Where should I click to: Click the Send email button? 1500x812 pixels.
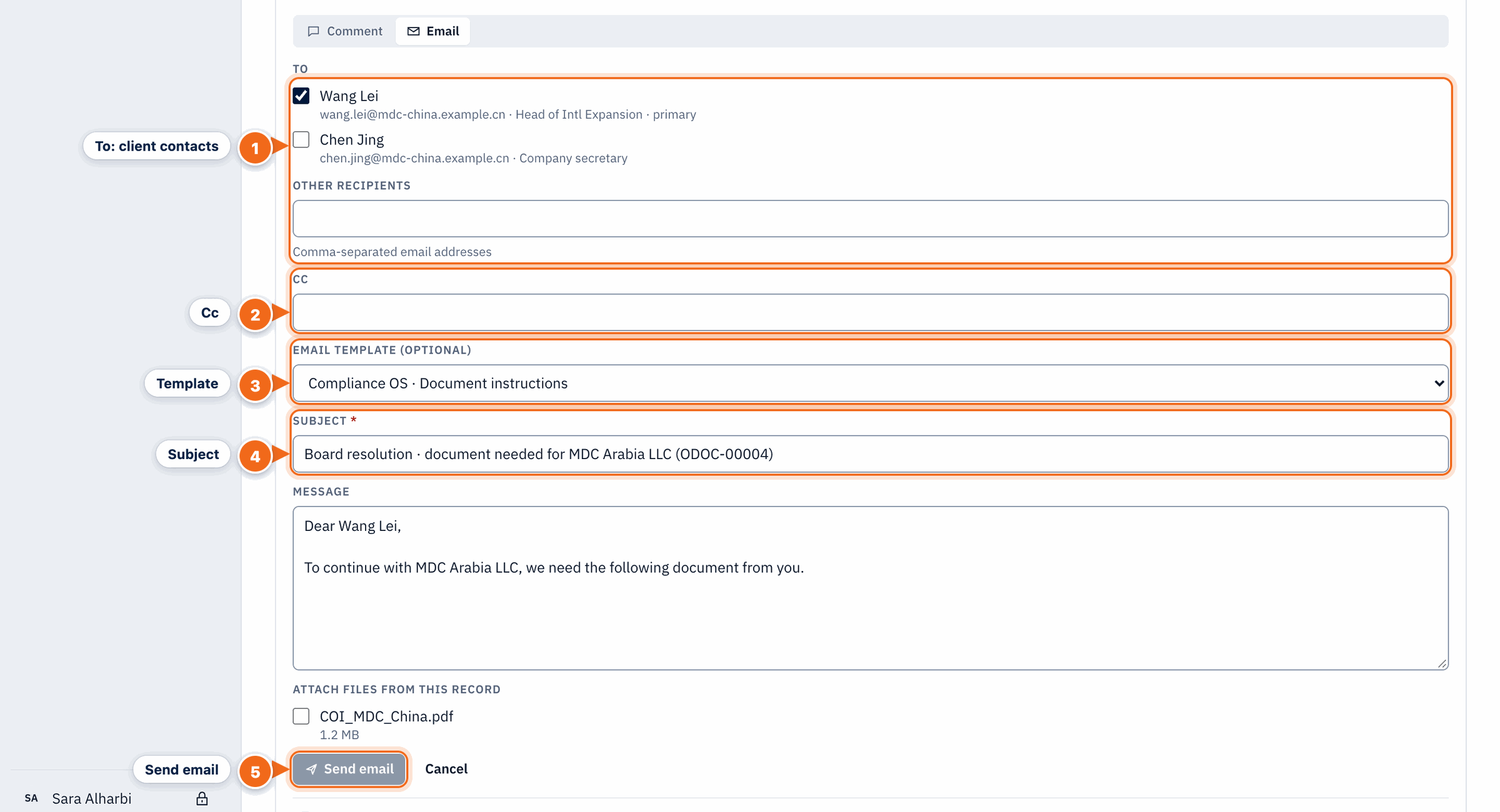point(349,769)
